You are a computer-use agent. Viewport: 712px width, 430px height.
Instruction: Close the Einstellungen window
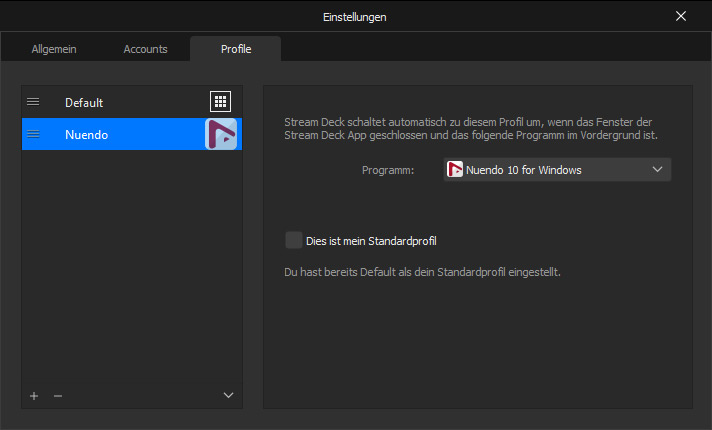(x=681, y=16)
